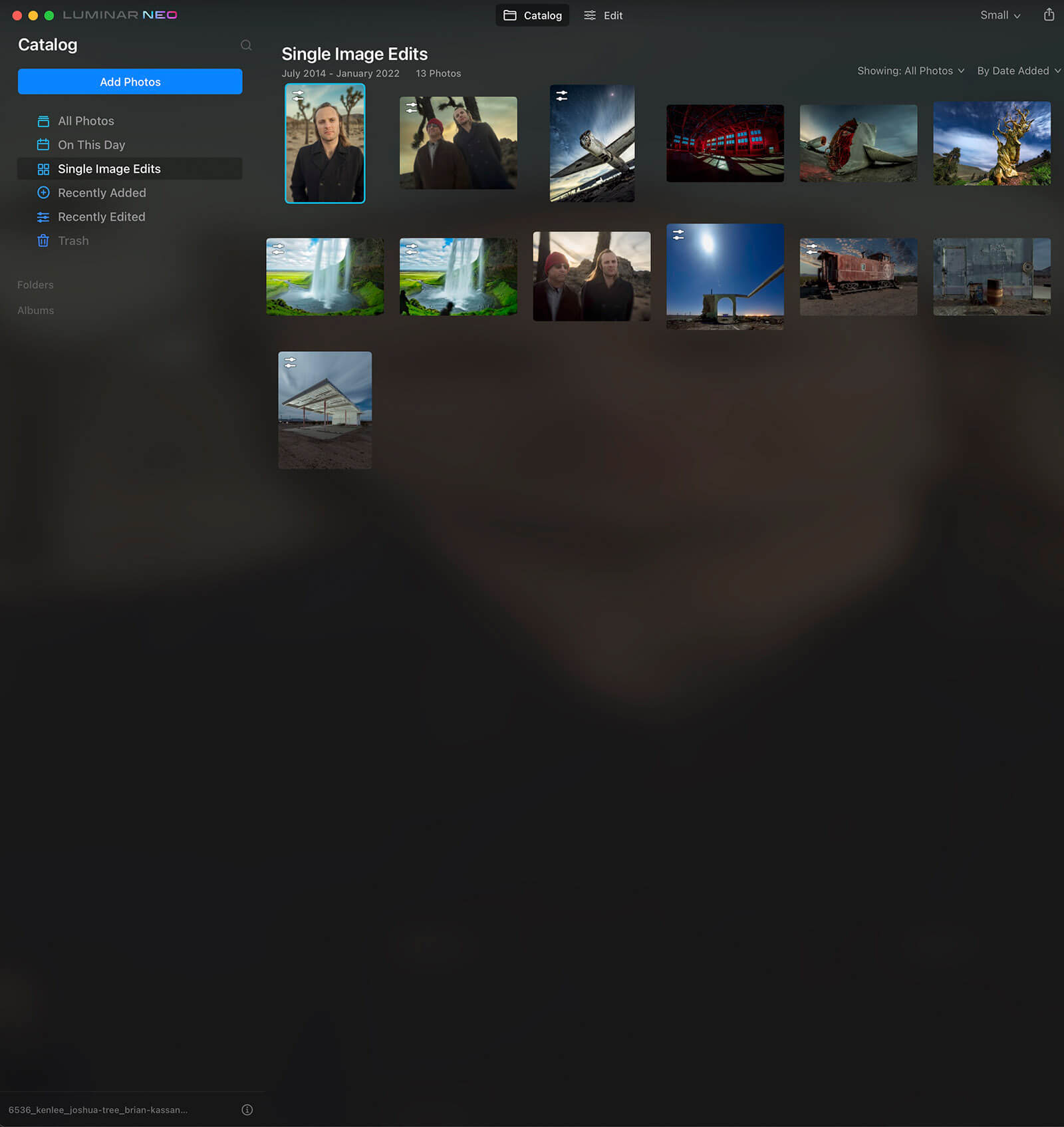Select the red caboose train photo

(858, 277)
